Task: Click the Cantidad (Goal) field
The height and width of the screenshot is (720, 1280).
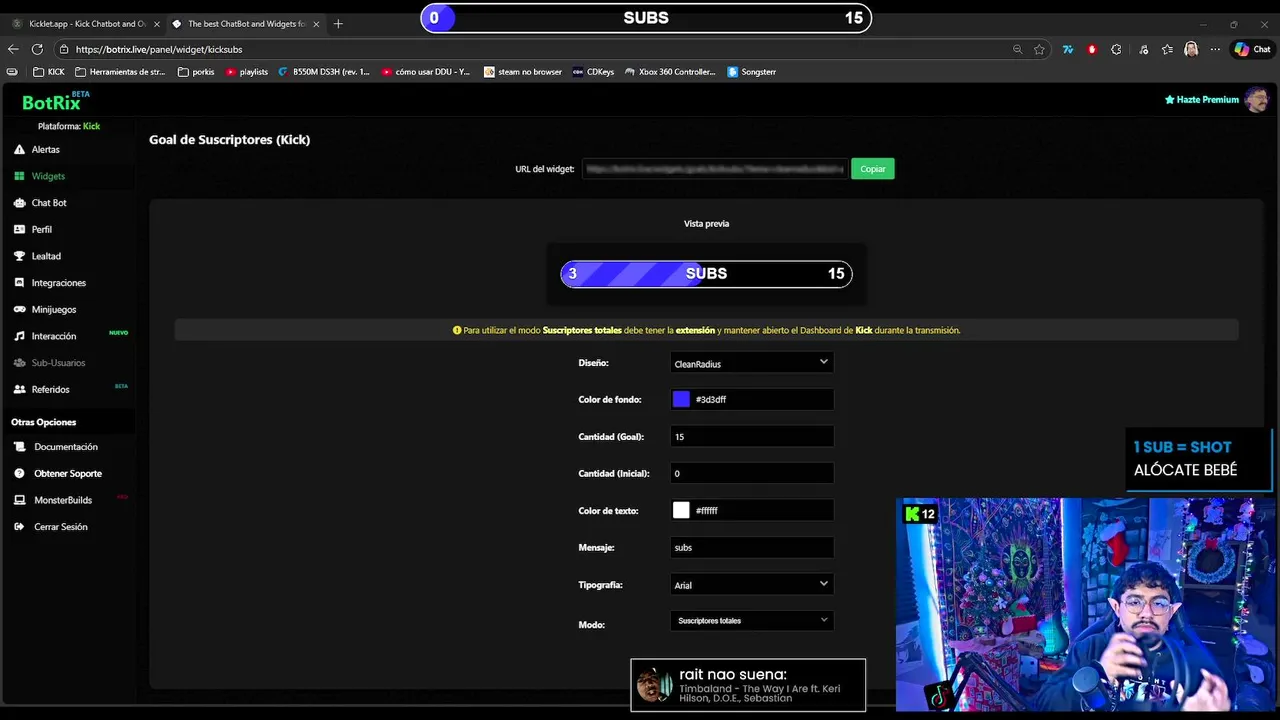Action: (x=752, y=436)
